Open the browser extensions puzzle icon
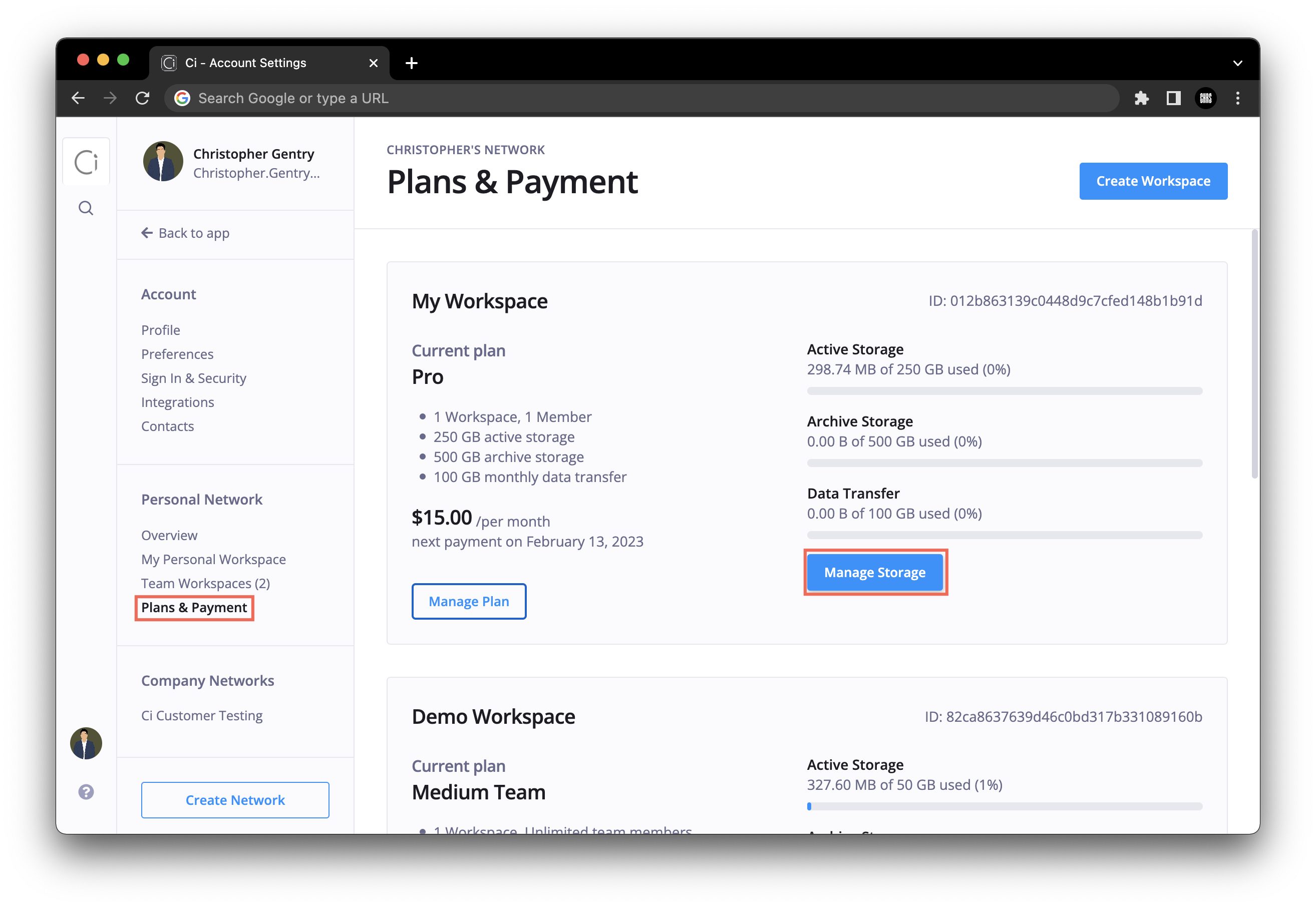Image resolution: width=1316 pixels, height=908 pixels. point(1141,98)
